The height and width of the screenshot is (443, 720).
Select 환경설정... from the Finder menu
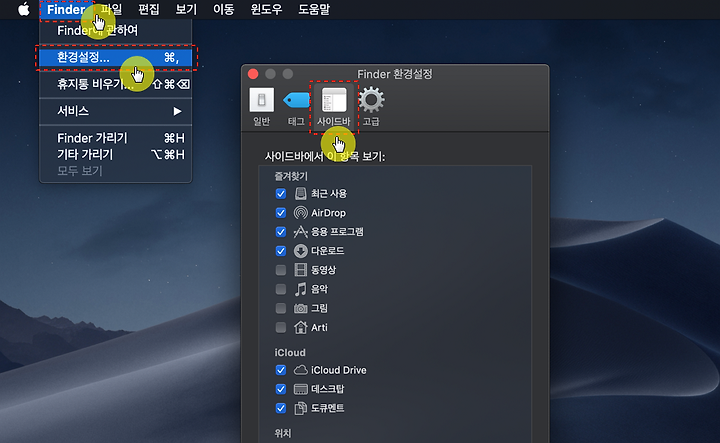click(x=115, y=57)
